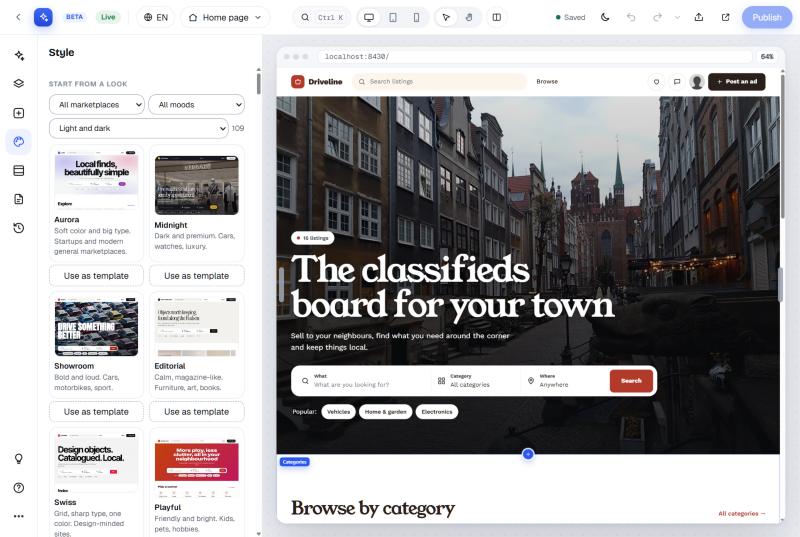Image resolution: width=800 pixels, height=537 pixels.
Task: Redo the last change
Action: (x=657, y=17)
